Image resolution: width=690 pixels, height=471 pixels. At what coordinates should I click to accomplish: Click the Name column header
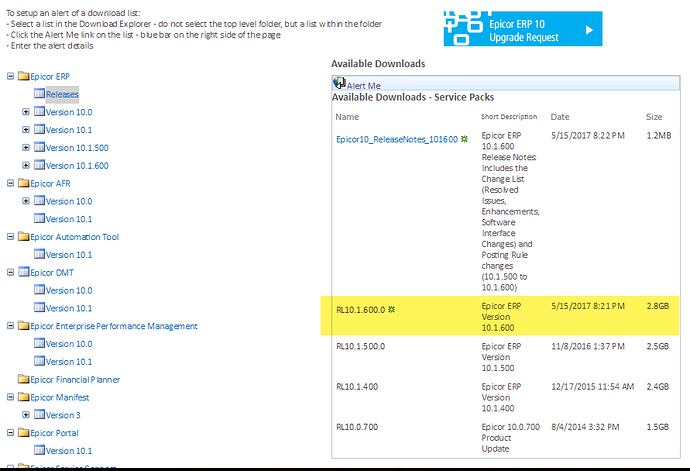(x=347, y=117)
